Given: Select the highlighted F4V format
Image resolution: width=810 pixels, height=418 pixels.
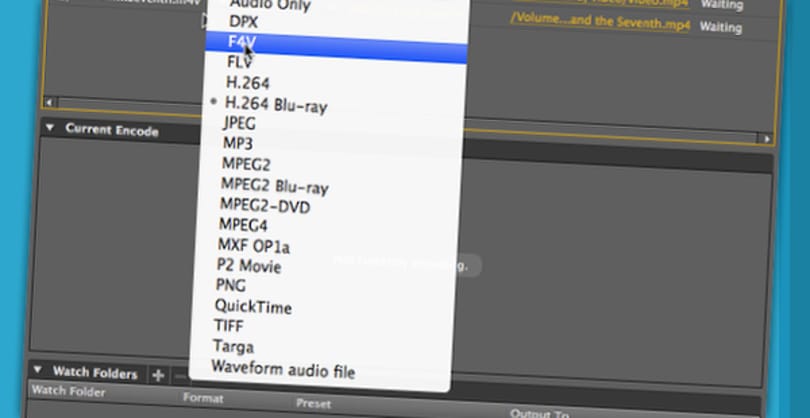Looking at the screenshot, I should pos(336,47).
